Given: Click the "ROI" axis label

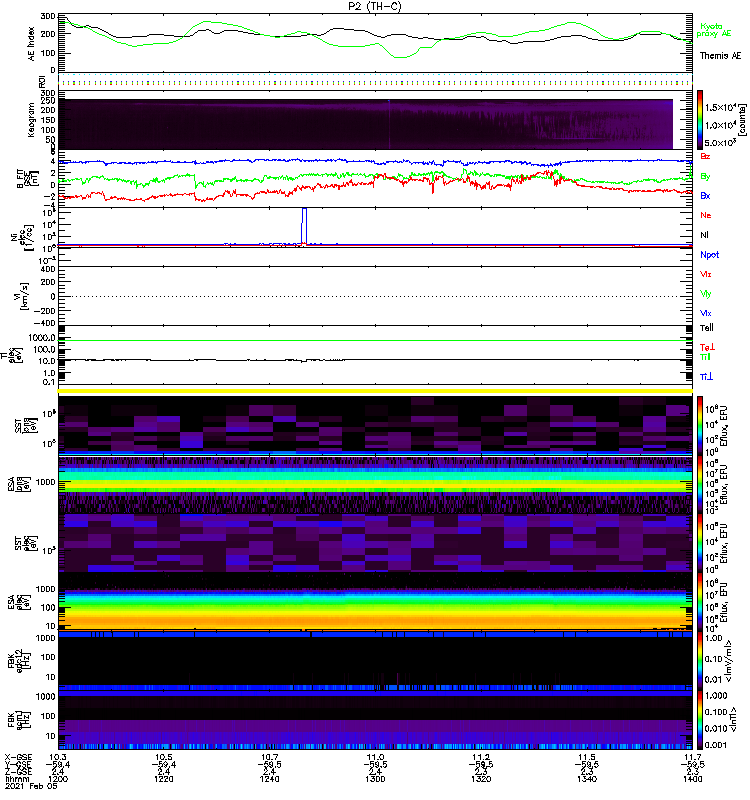Looking at the screenshot, I should (42, 82).
